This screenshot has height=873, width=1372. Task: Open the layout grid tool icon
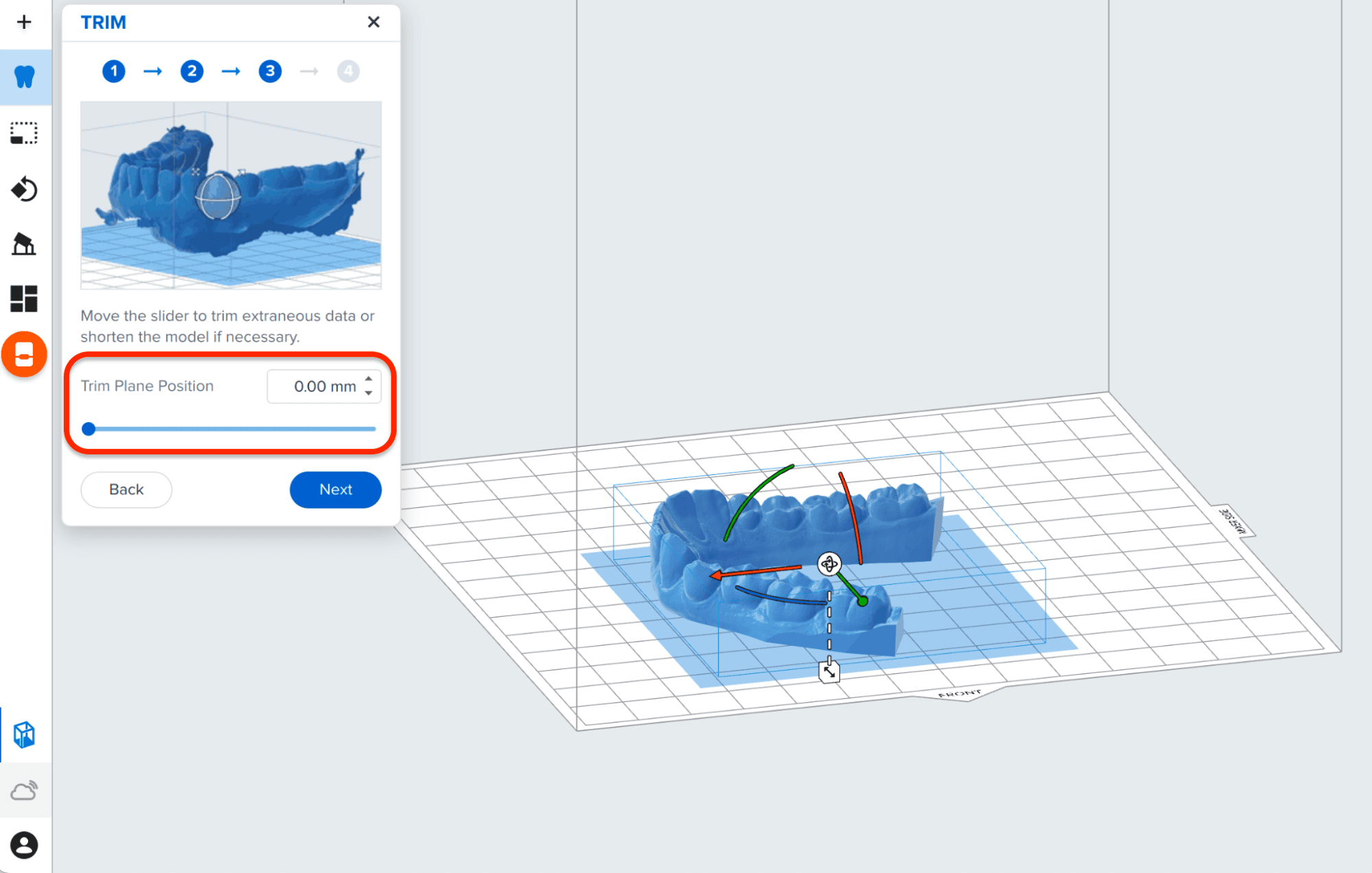click(24, 299)
